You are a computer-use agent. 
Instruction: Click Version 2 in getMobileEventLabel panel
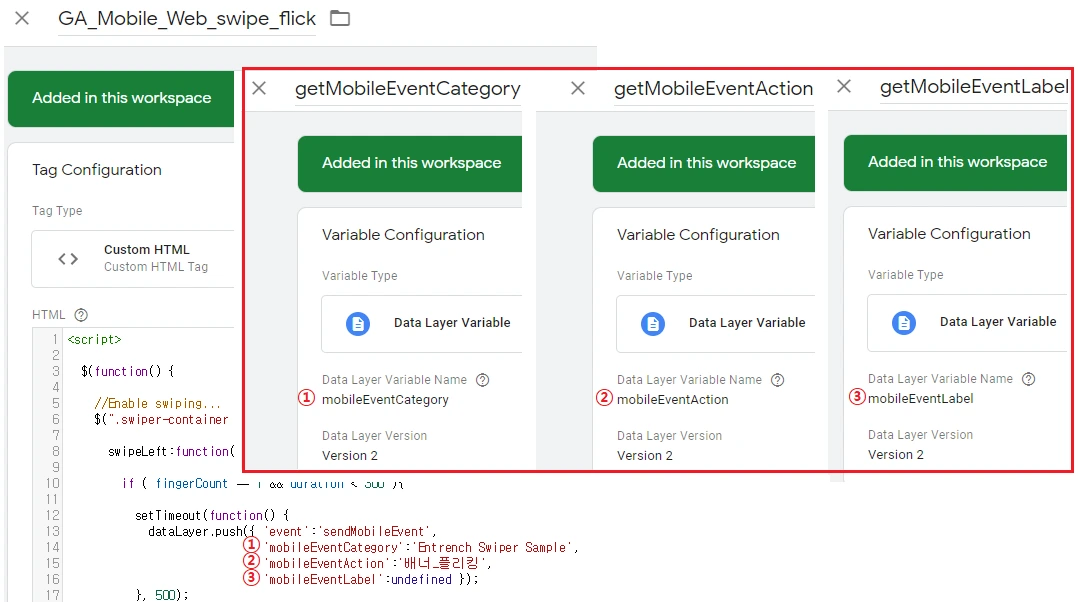(896, 455)
